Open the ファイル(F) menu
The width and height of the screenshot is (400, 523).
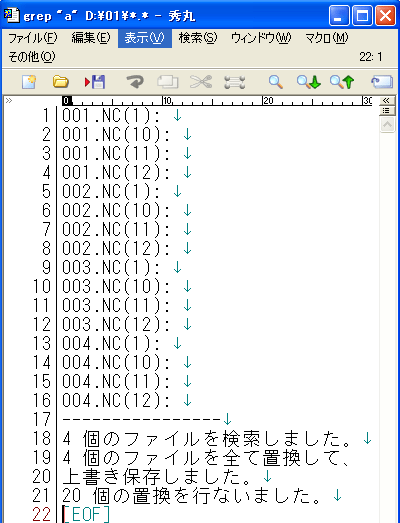[x=33, y=38]
